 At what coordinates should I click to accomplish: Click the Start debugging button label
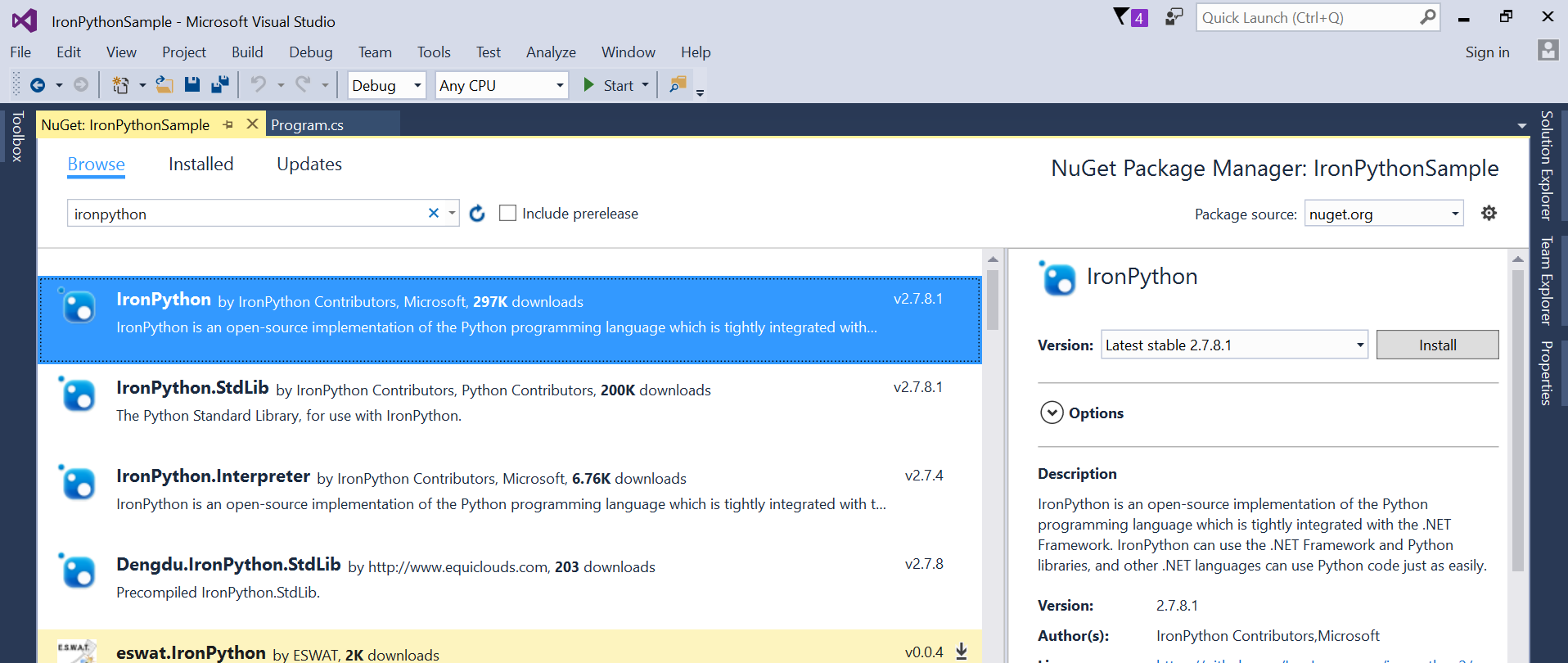[x=619, y=85]
